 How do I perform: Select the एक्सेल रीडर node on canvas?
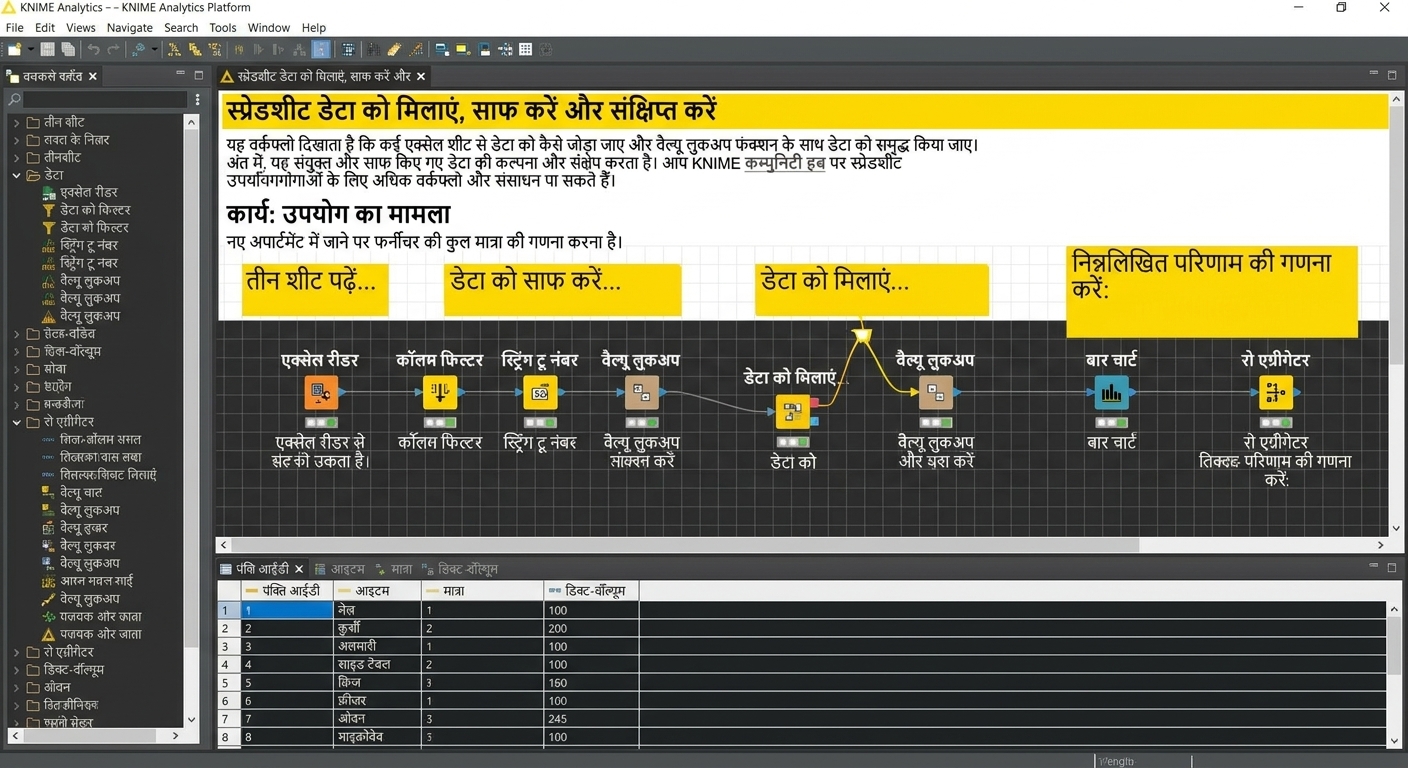tap(321, 393)
